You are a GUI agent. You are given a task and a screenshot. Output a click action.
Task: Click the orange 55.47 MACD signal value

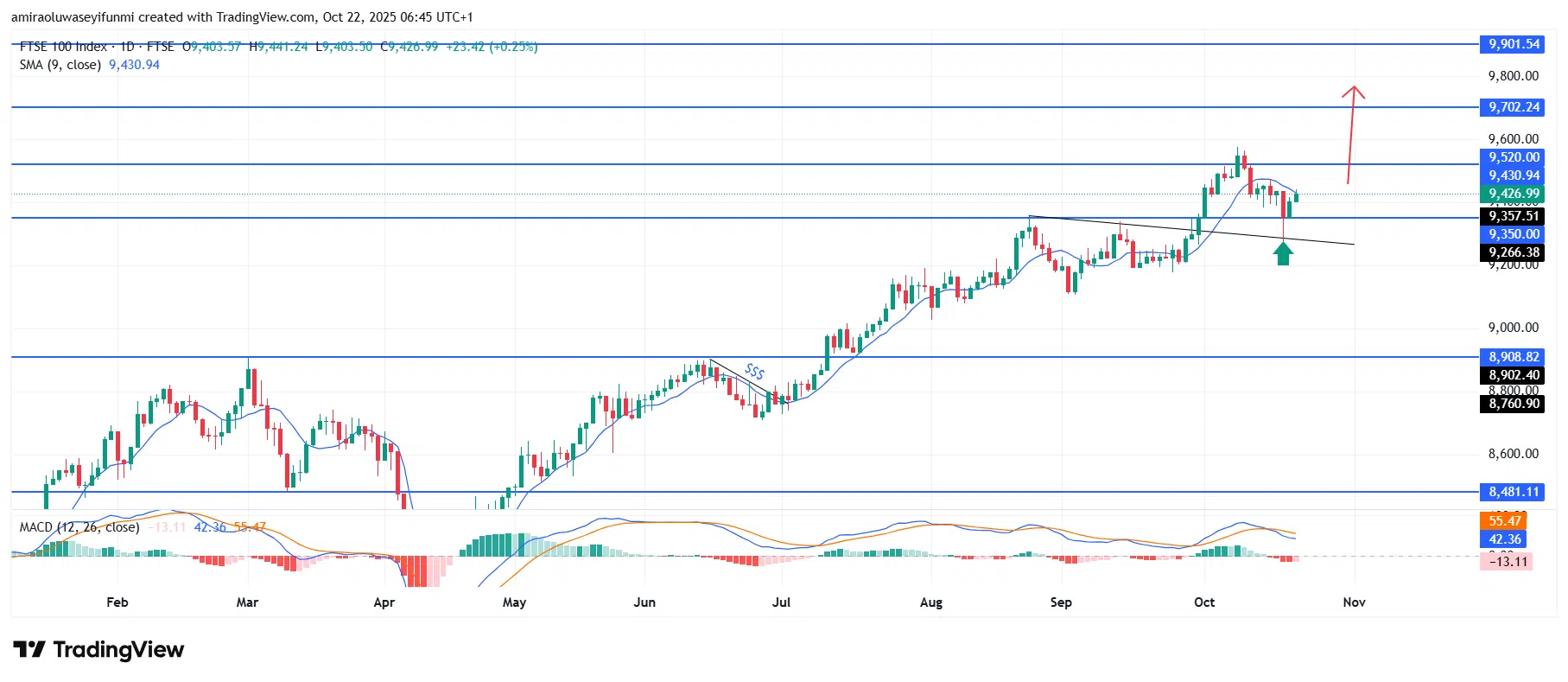pyautogui.click(x=1504, y=520)
